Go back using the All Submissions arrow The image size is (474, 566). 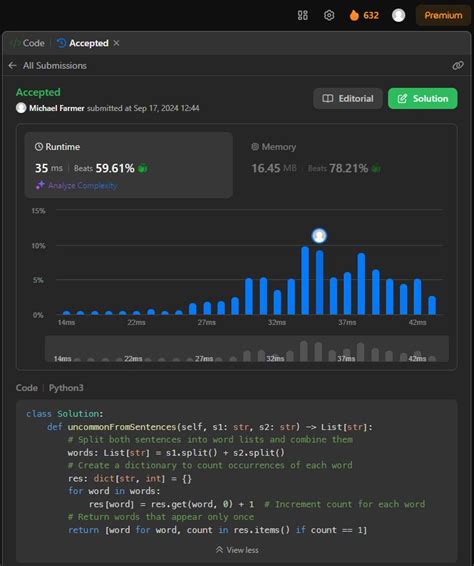tap(12, 65)
